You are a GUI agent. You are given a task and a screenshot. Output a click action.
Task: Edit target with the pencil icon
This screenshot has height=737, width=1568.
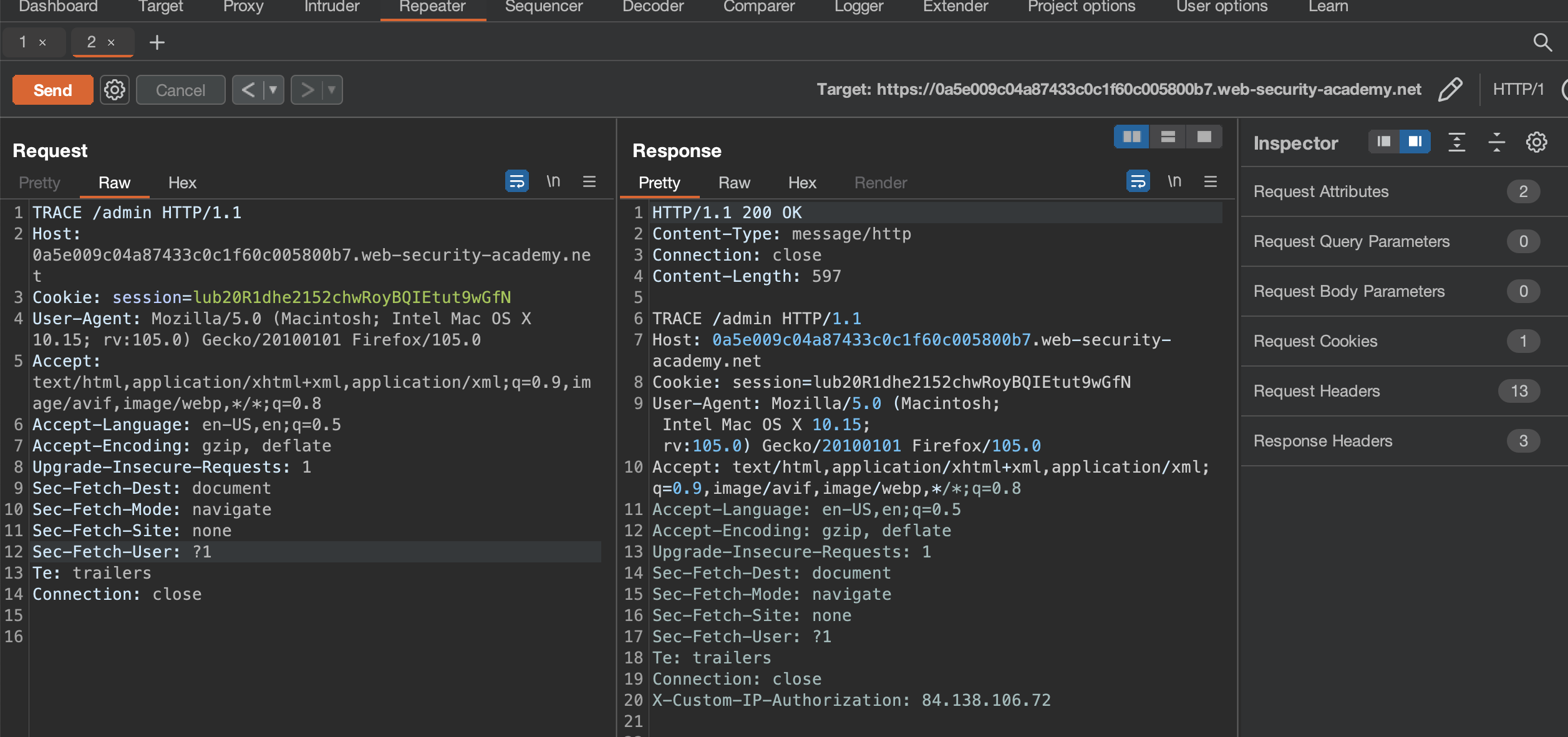point(1450,90)
